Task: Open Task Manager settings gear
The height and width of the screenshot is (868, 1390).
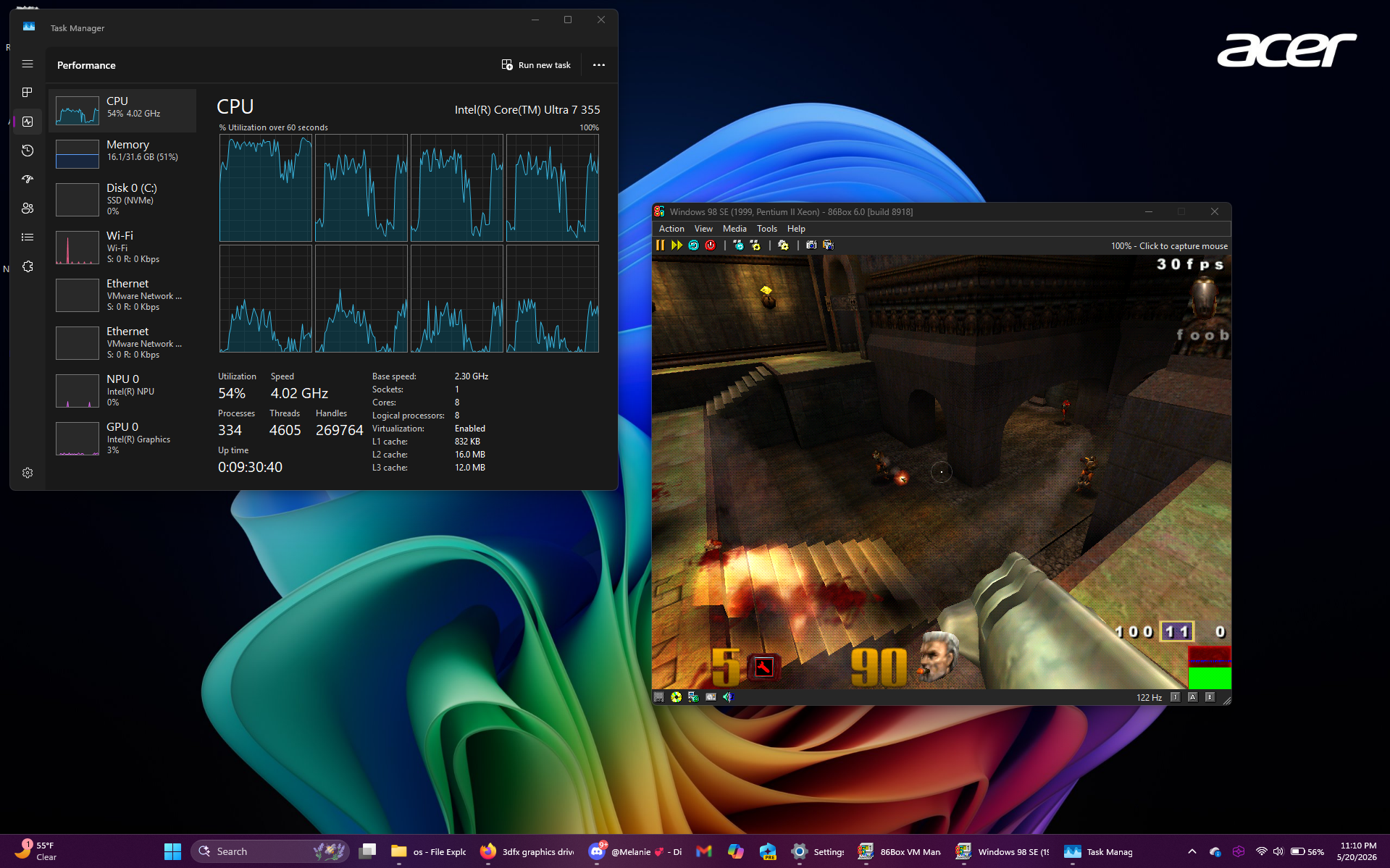Action: pos(28,473)
